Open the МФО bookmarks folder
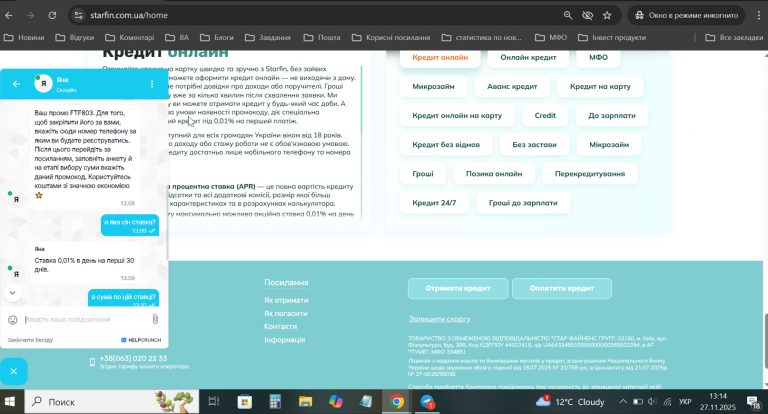Image resolution: width=768 pixels, height=414 pixels. click(x=551, y=37)
